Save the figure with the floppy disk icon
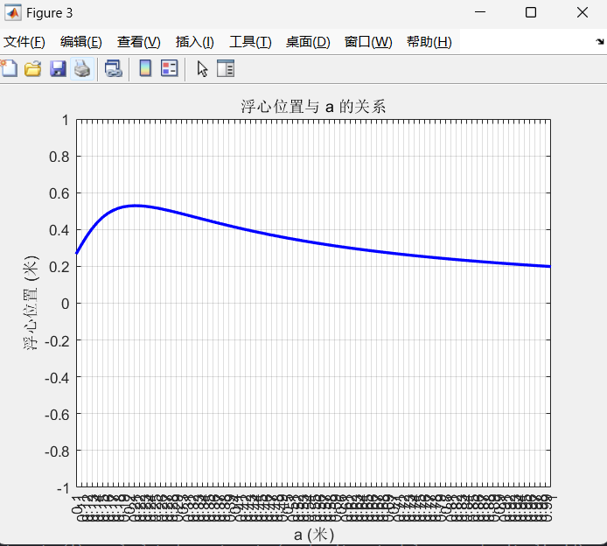Viewport: 607px width, 546px height. click(58, 68)
